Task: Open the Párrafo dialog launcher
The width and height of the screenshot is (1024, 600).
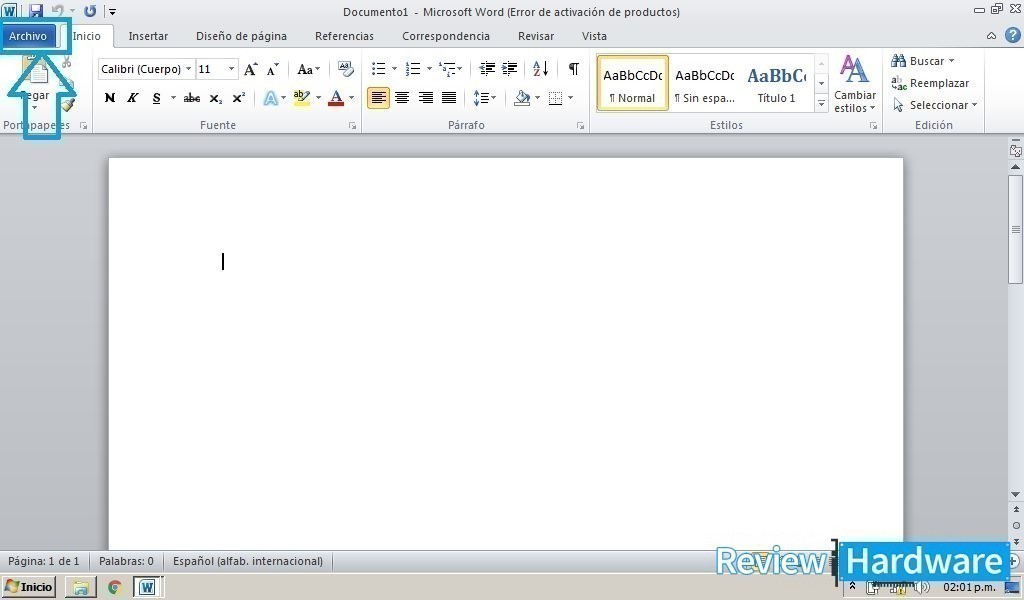Action: 581,125
